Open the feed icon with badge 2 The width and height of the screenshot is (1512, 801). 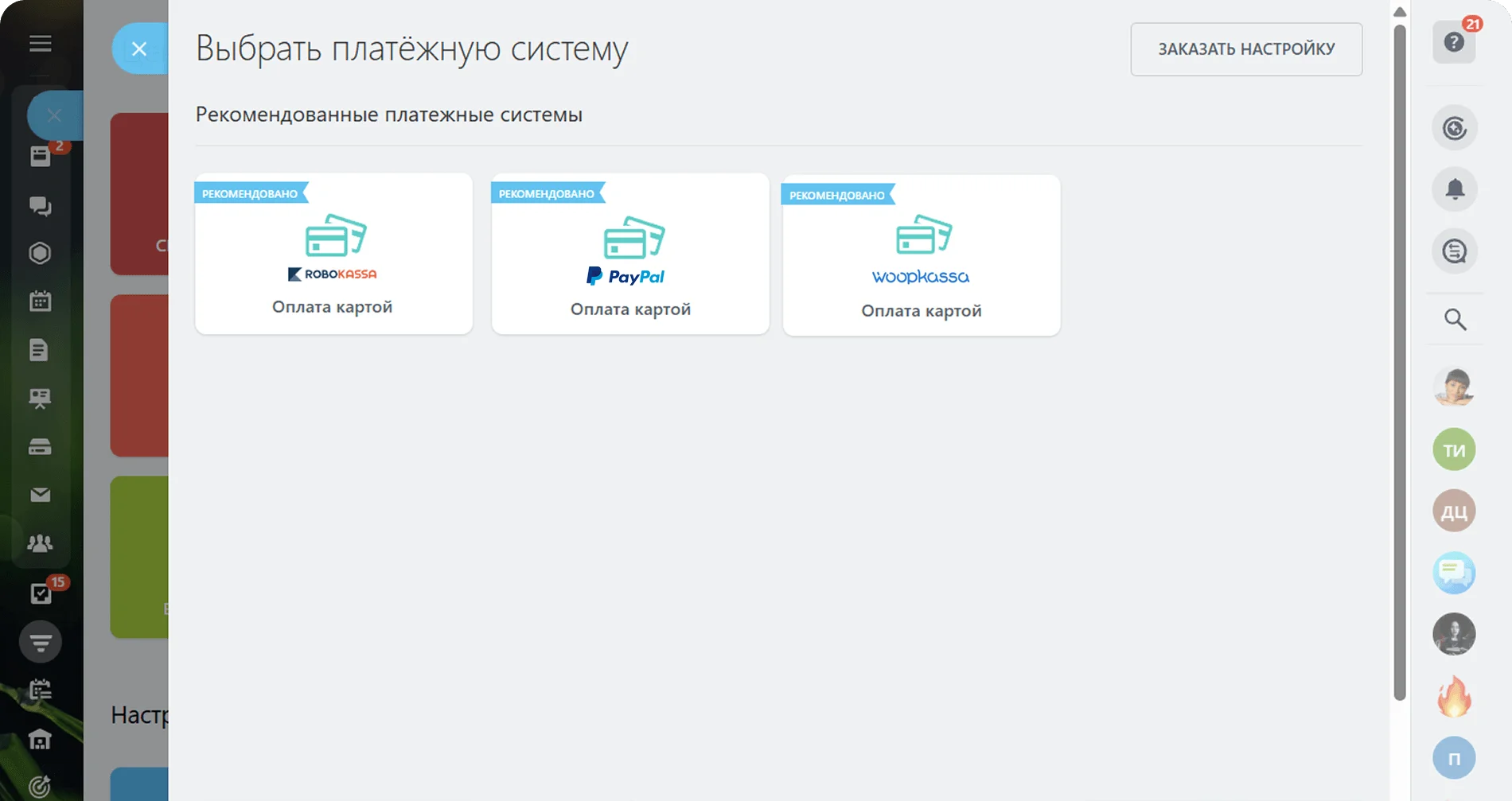tap(41, 156)
